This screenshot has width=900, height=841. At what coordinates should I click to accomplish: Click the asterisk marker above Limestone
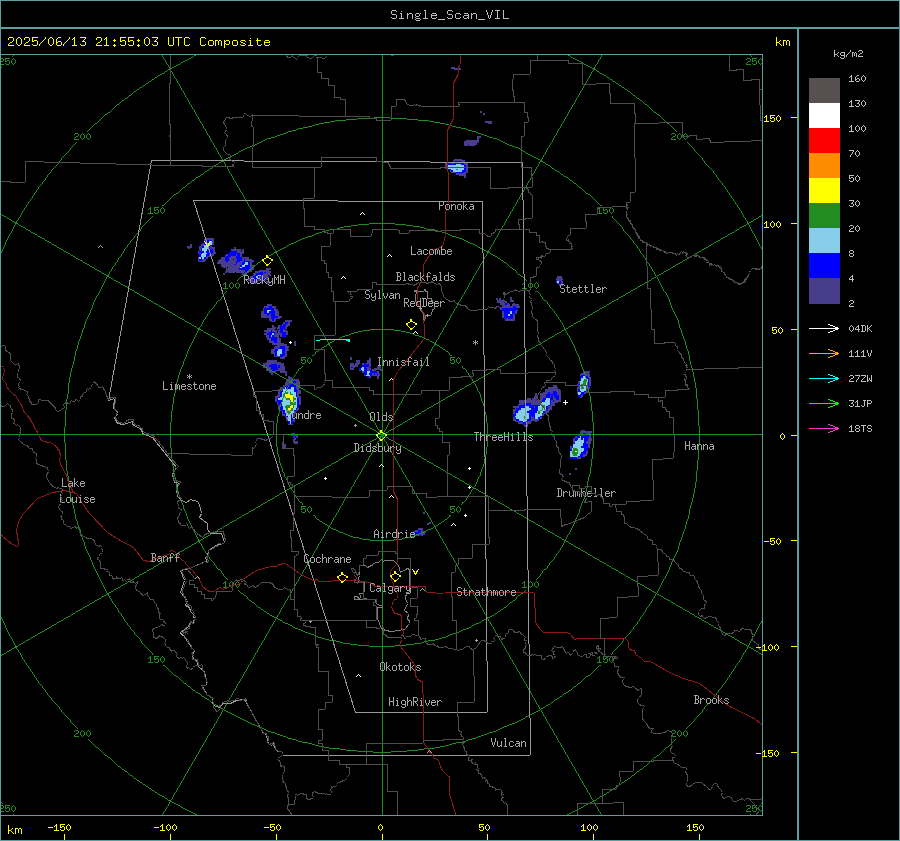pyautogui.click(x=189, y=377)
